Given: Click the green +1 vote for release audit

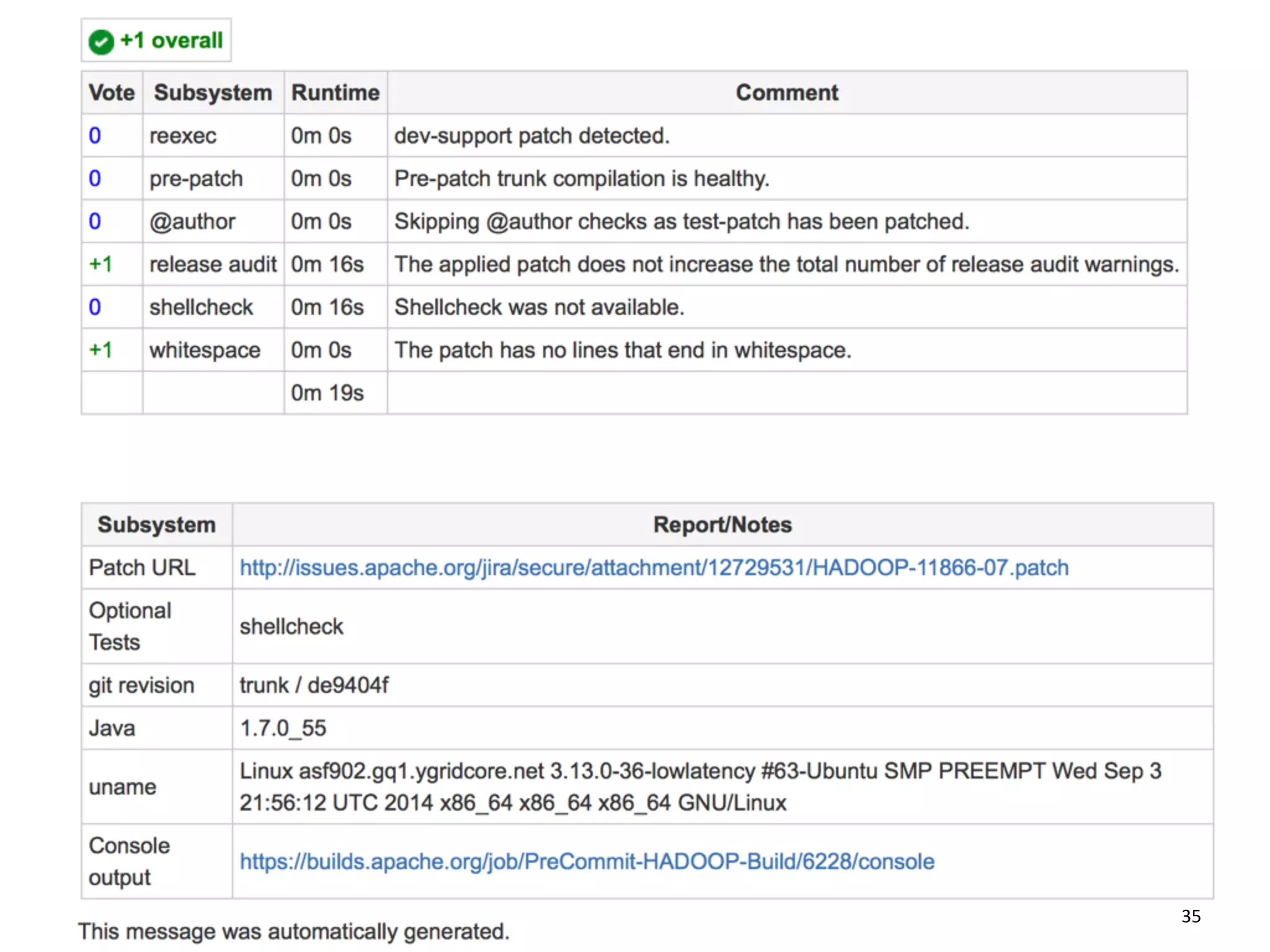Looking at the screenshot, I should click(100, 265).
